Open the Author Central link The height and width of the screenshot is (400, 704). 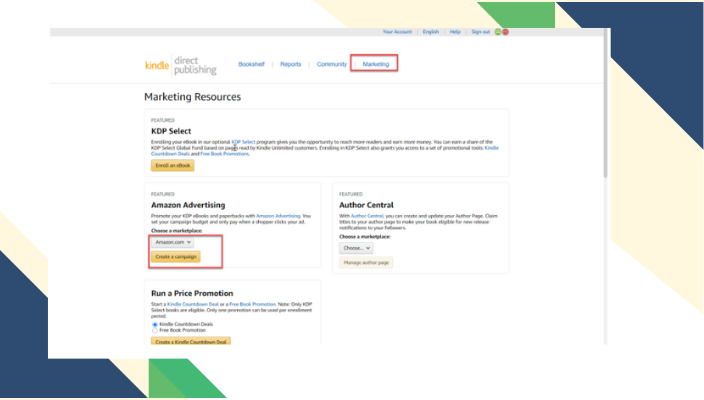(x=367, y=216)
